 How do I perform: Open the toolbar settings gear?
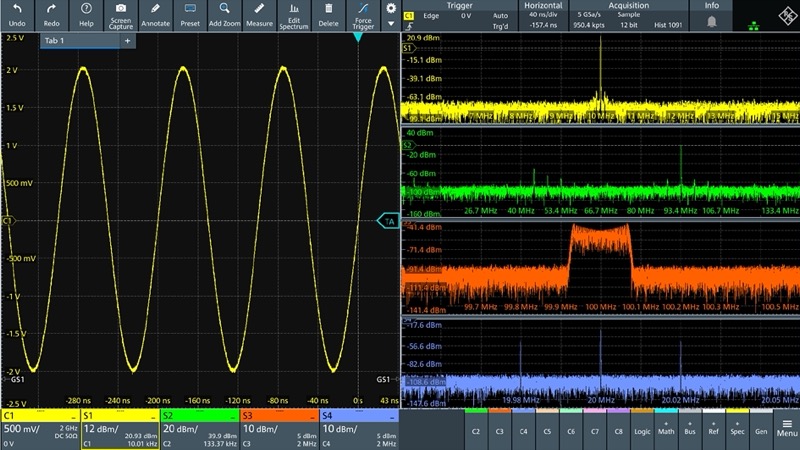(x=391, y=9)
